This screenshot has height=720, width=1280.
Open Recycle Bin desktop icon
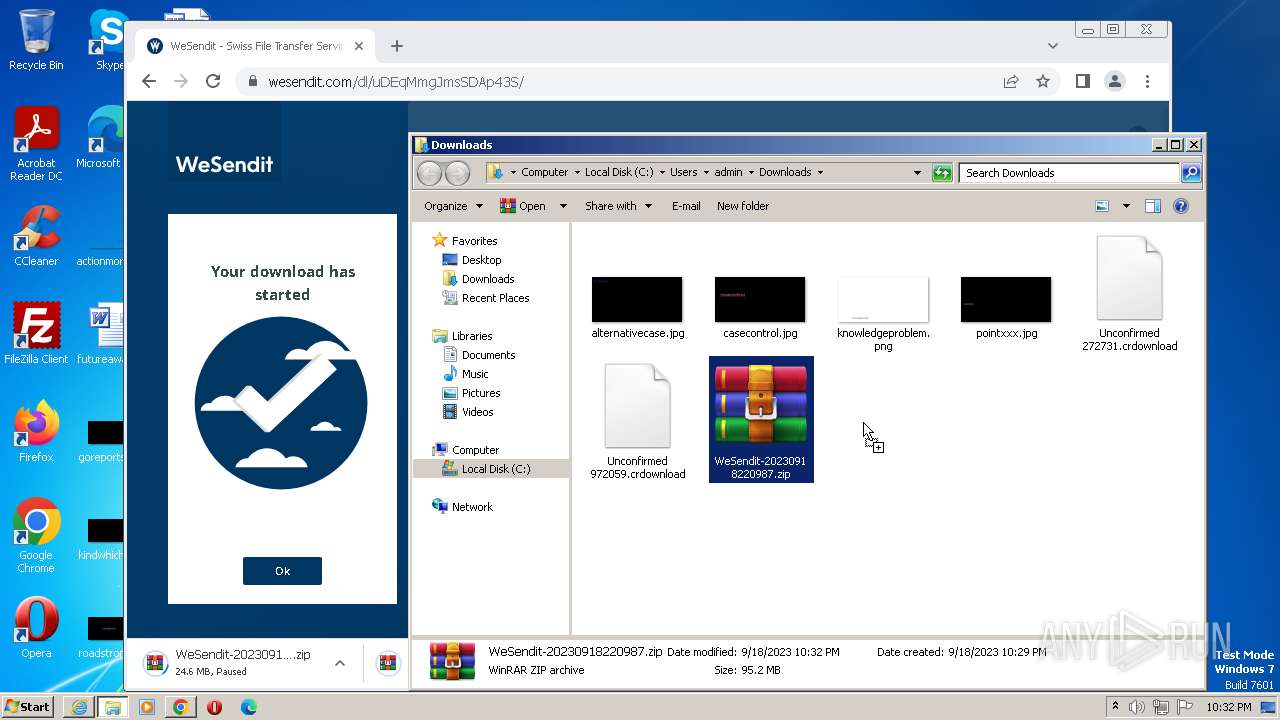tap(36, 40)
